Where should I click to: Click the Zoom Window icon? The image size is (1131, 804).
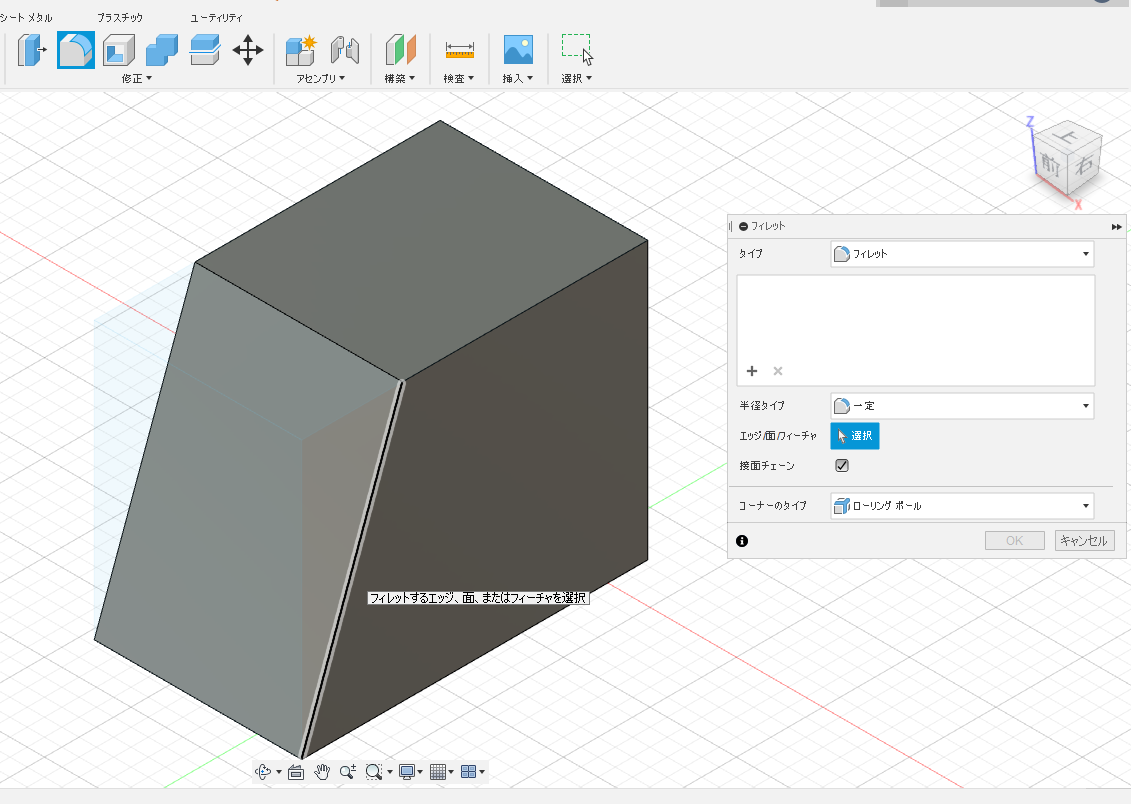click(x=374, y=772)
